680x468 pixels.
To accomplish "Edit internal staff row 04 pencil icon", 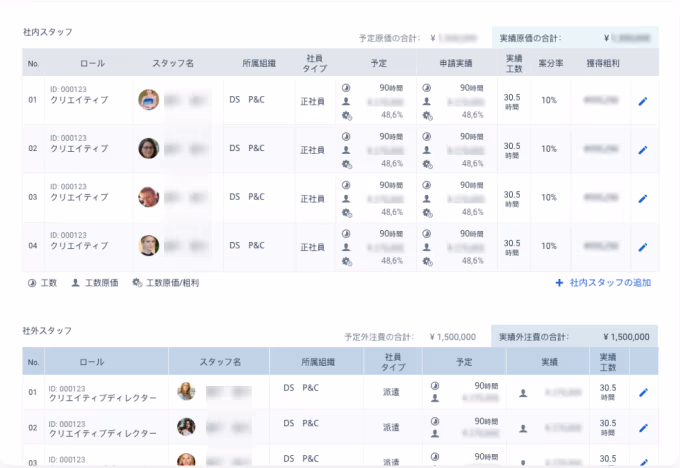I will click(x=643, y=247).
